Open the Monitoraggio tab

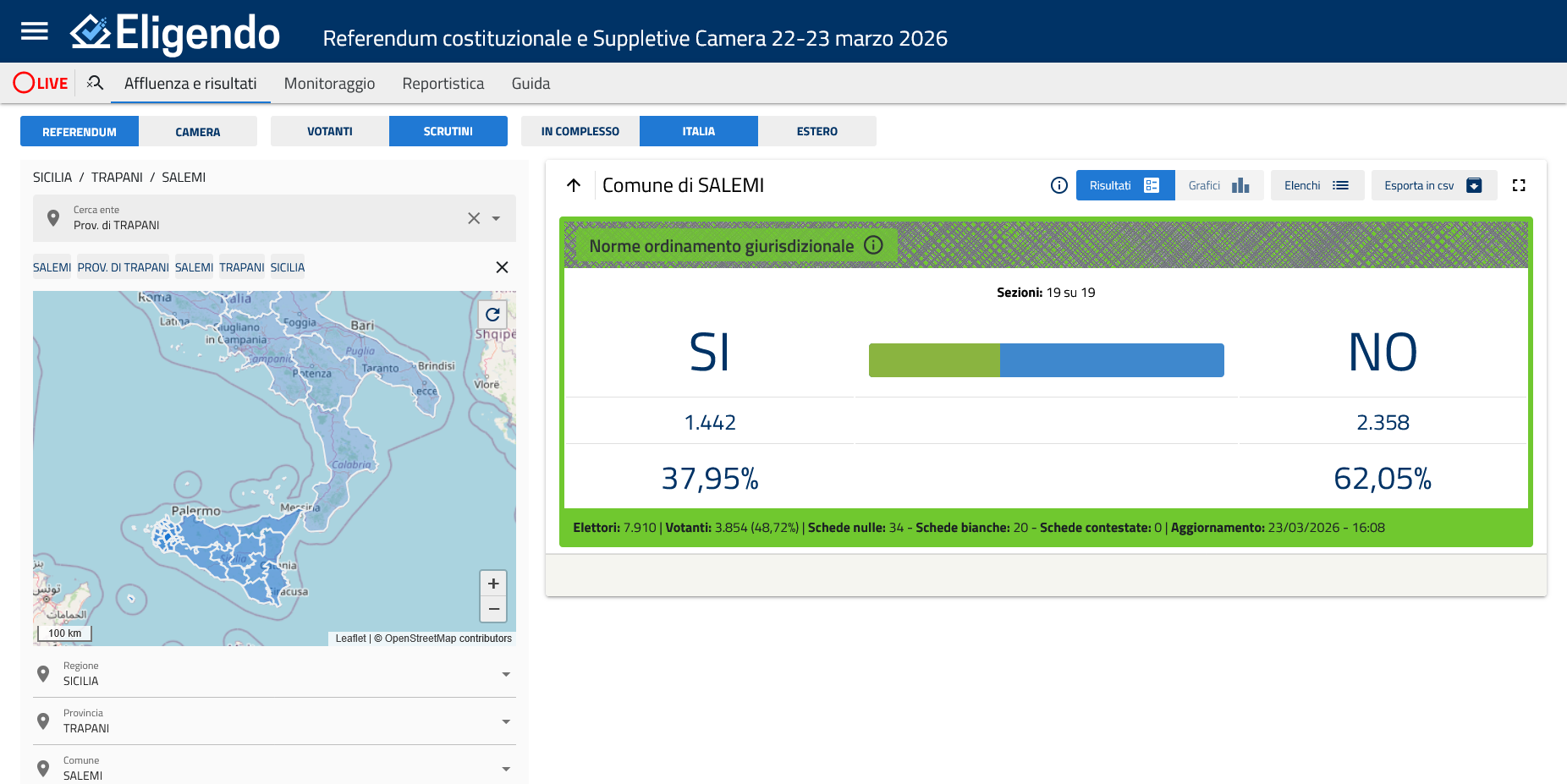tap(329, 84)
